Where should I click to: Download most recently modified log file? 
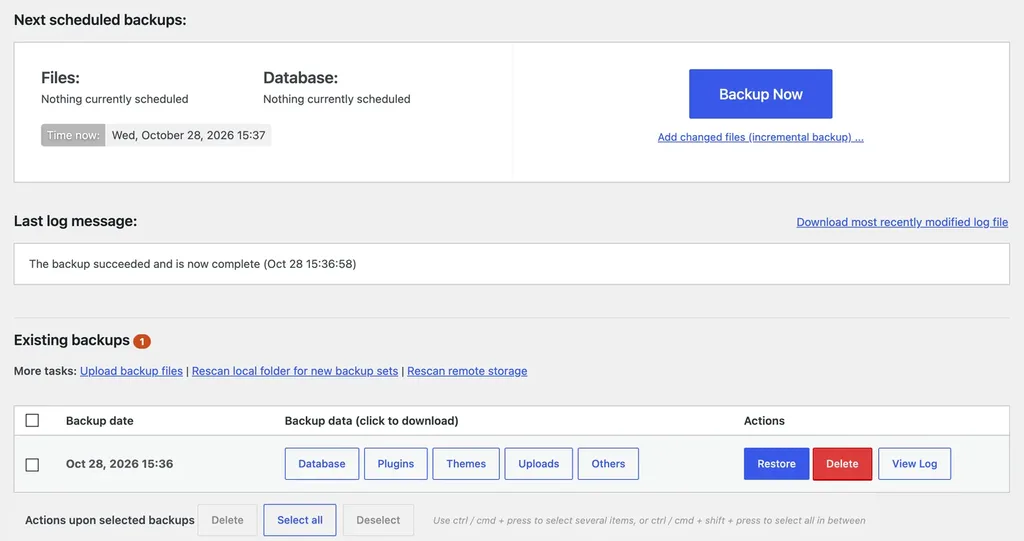tap(902, 222)
